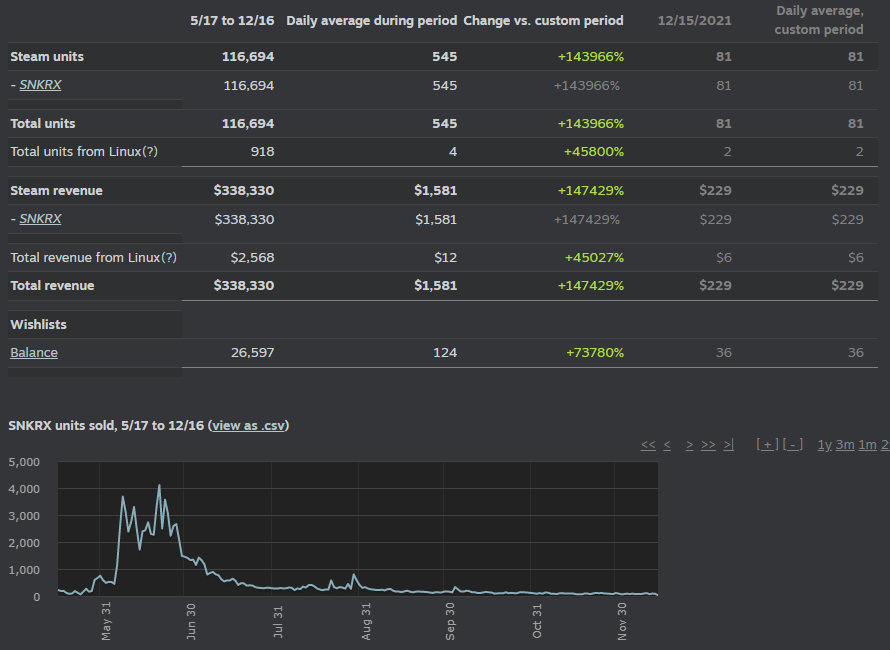Click the +73780% wishlist change

pyautogui.click(x=595, y=353)
